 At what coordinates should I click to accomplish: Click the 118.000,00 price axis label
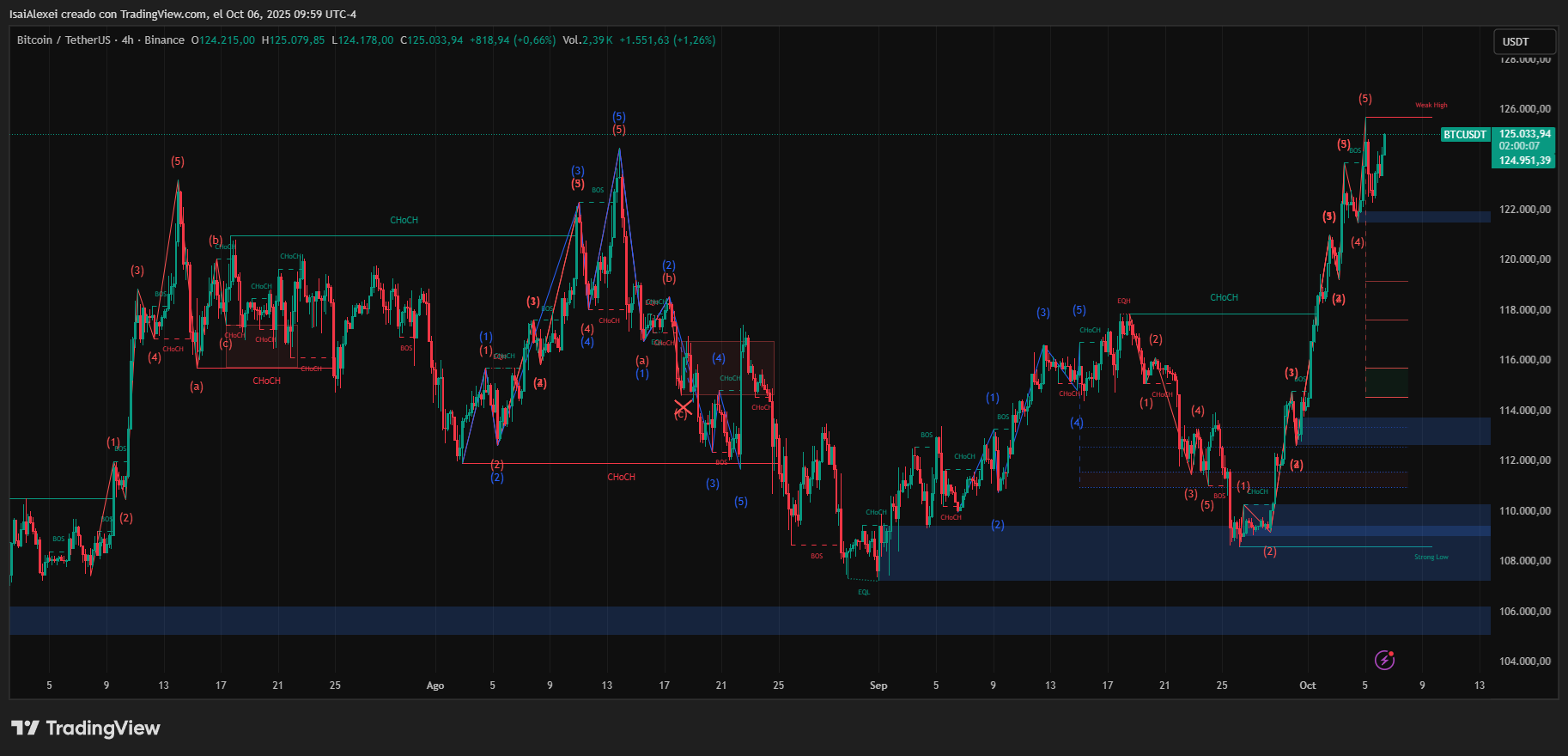1524,310
